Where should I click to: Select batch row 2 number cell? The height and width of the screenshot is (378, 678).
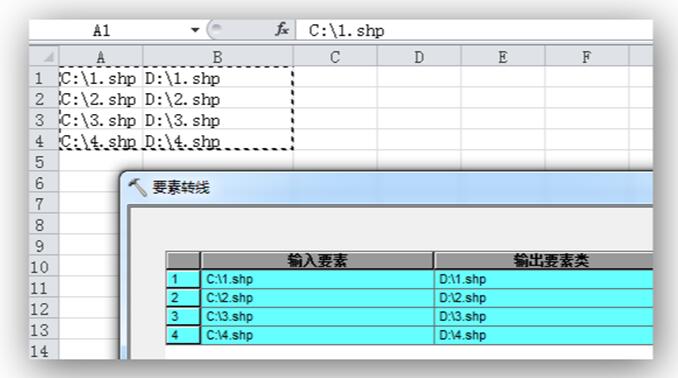coord(183,298)
